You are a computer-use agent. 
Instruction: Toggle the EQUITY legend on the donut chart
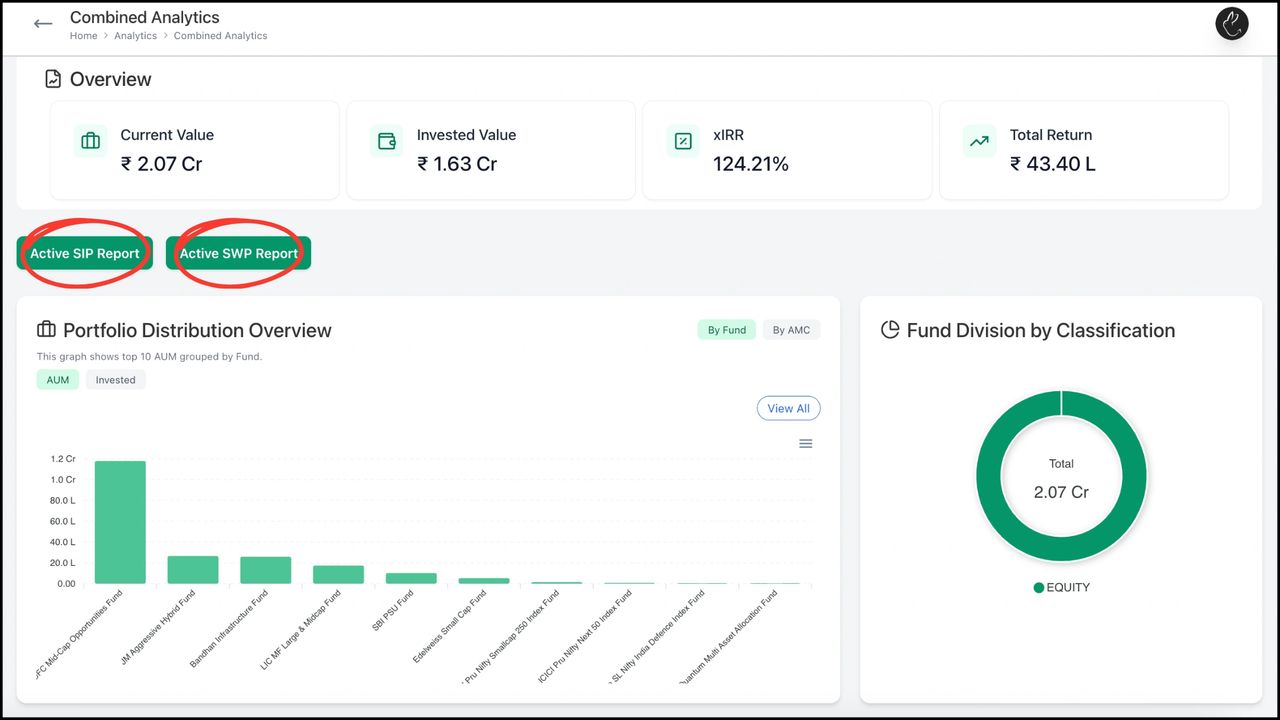click(x=1061, y=587)
